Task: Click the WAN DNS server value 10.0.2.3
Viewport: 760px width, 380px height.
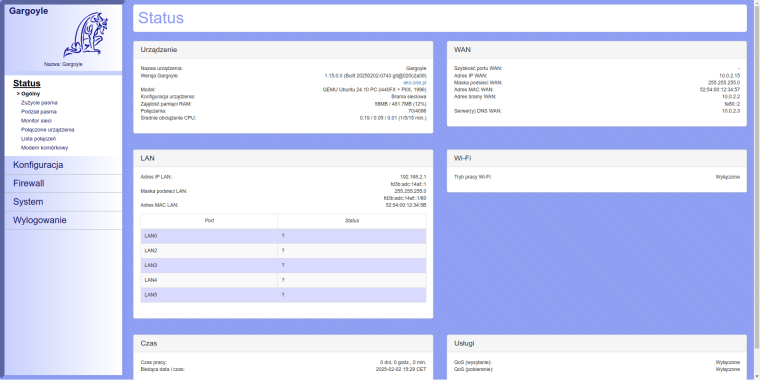Action: (731, 111)
